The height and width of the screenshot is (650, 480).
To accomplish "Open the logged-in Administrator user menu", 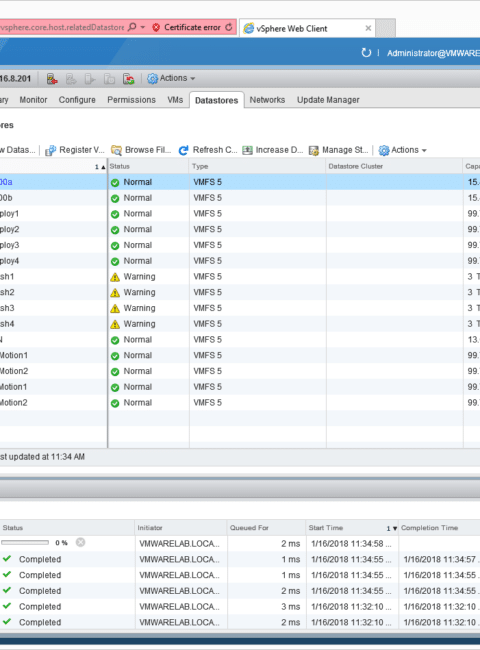I will (x=433, y=53).
